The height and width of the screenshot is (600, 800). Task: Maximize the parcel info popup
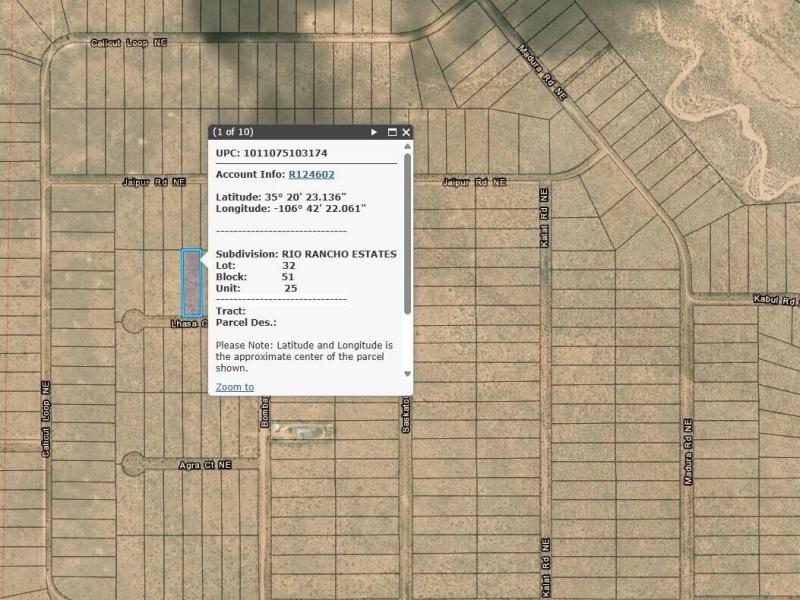click(392, 132)
